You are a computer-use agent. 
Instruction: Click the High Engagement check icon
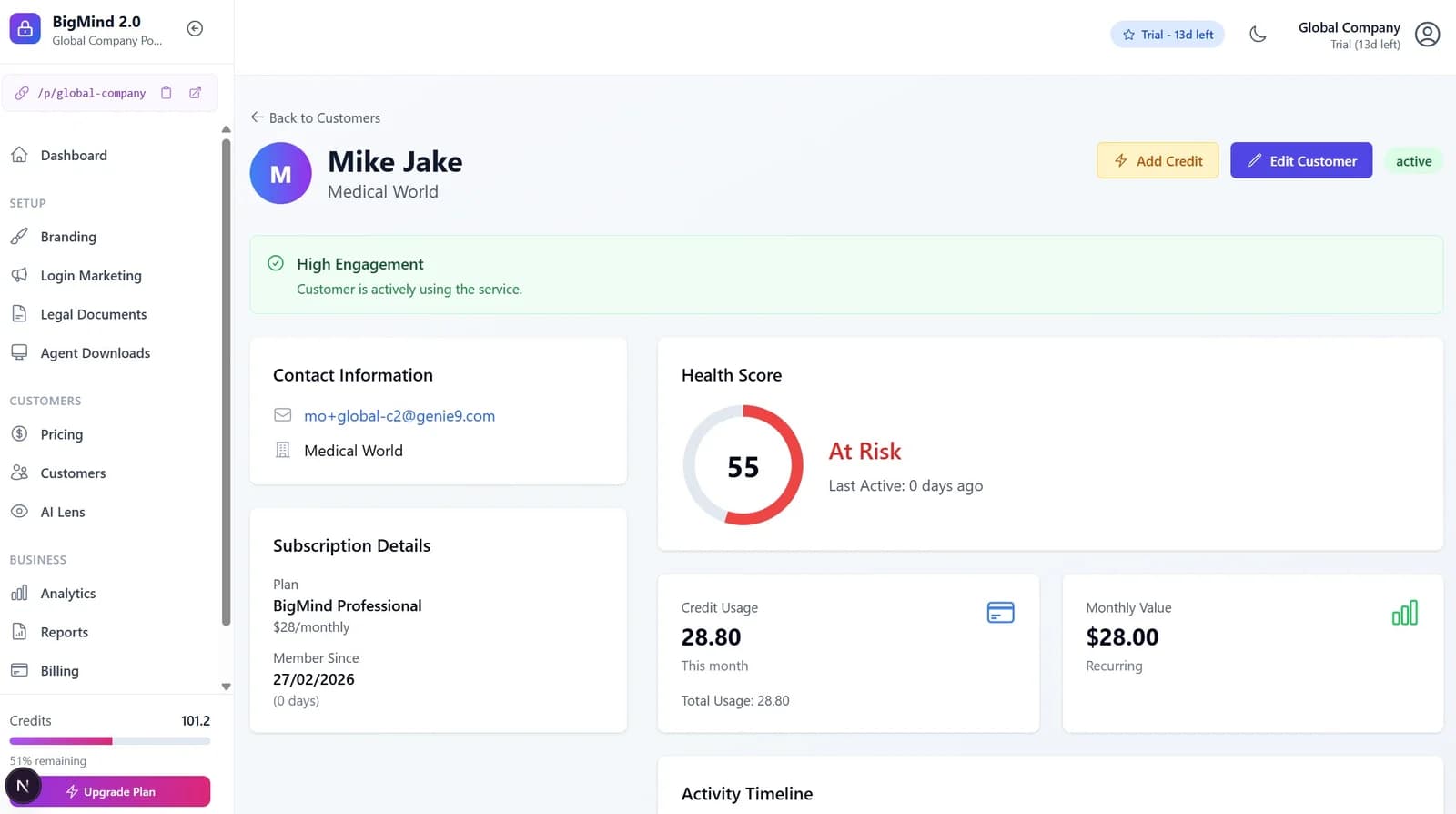(276, 263)
